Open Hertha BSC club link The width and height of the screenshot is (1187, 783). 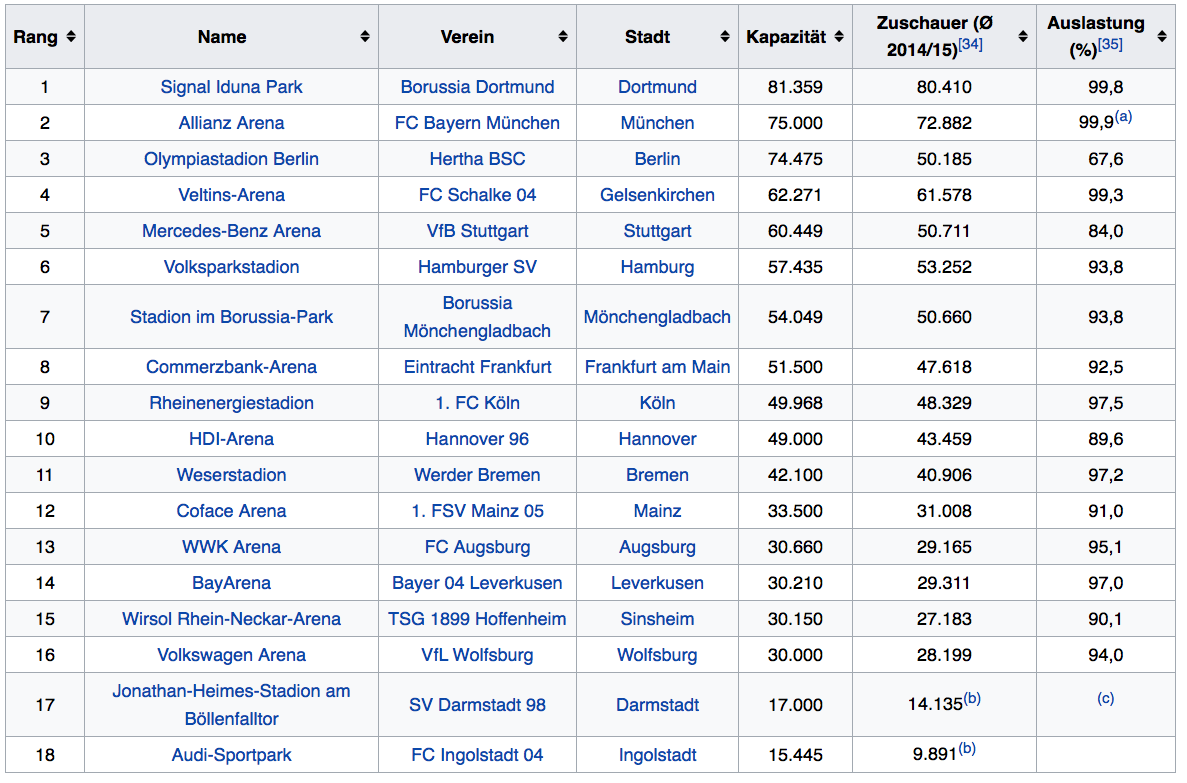click(x=477, y=159)
